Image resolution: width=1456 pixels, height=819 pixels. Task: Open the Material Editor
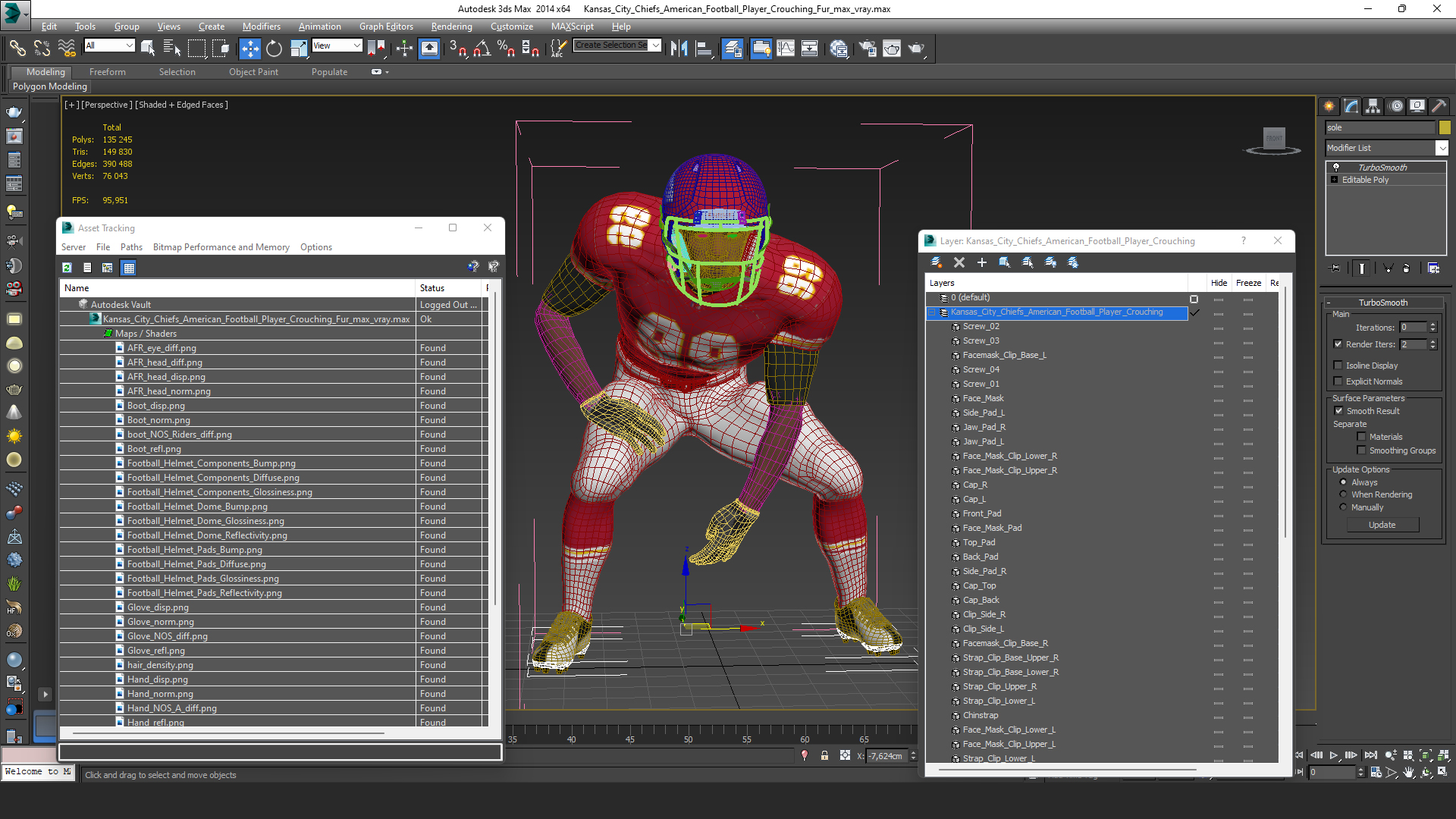(x=838, y=49)
